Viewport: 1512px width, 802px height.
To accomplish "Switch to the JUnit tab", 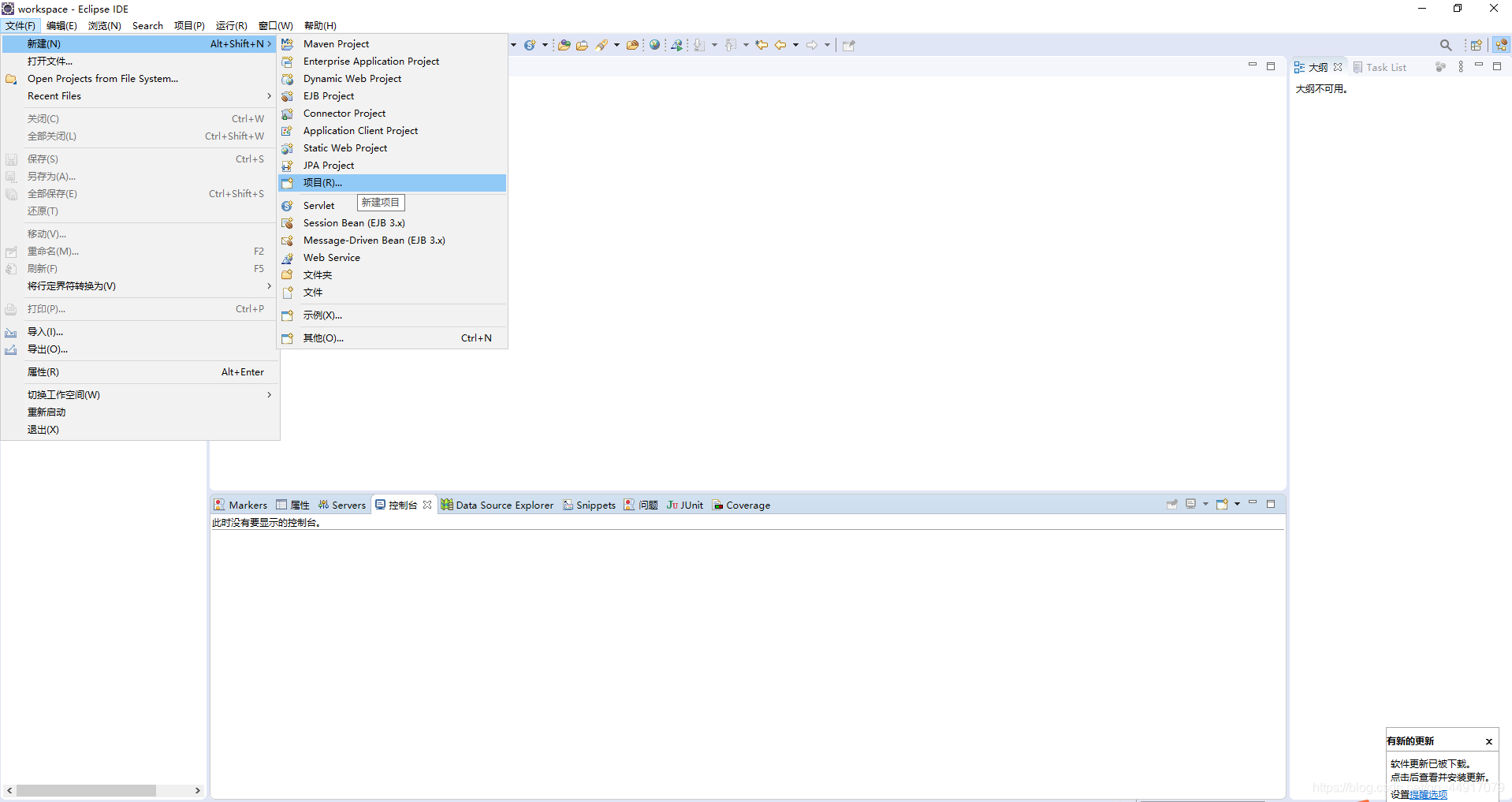I will (685, 505).
